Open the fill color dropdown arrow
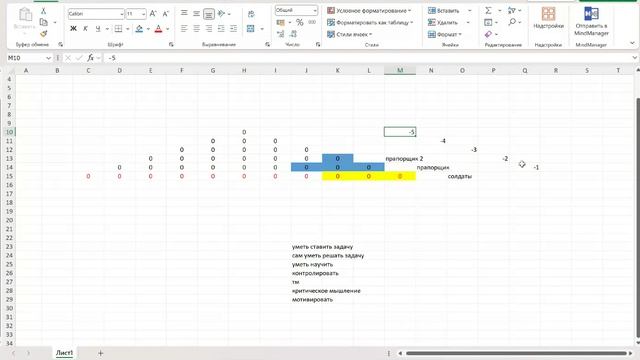Screen dimensions: 640x360 tap(148, 29)
